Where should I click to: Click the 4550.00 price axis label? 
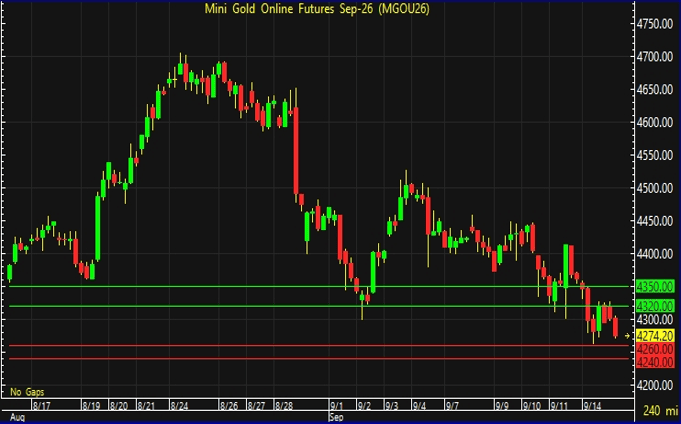point(655,156)
